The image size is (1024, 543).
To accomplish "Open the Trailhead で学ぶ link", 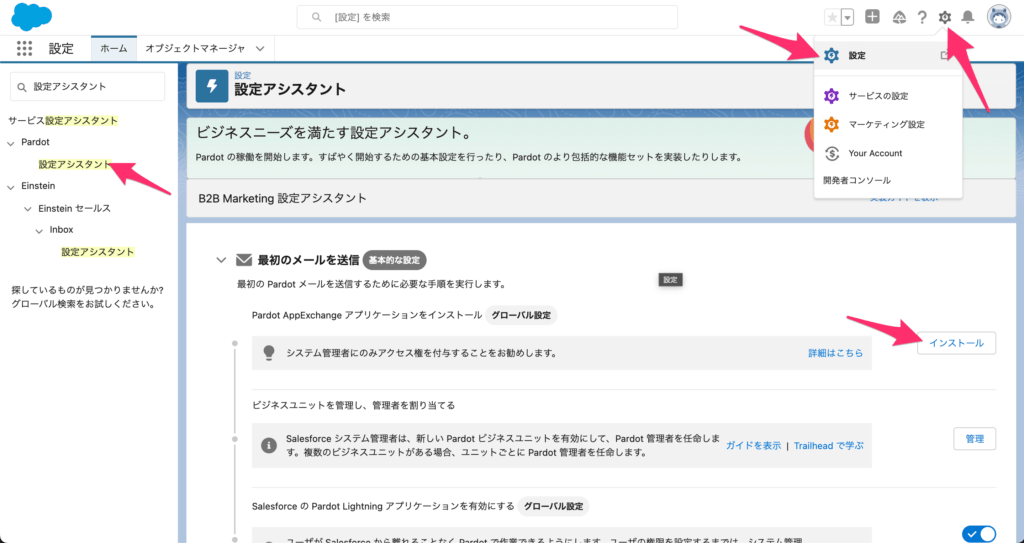I will [x=828, y=446].
